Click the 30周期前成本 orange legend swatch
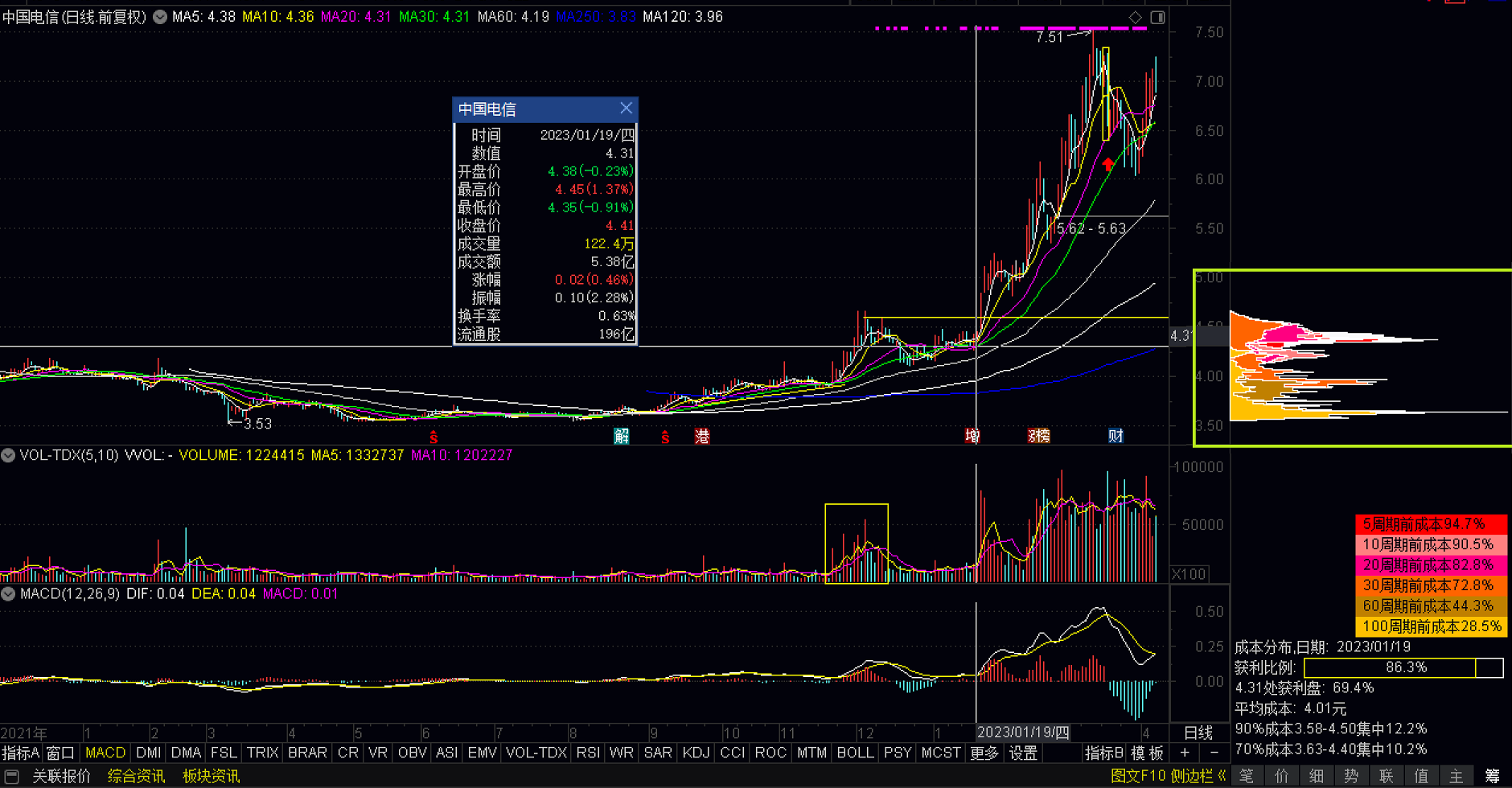 click(1432, 585)
